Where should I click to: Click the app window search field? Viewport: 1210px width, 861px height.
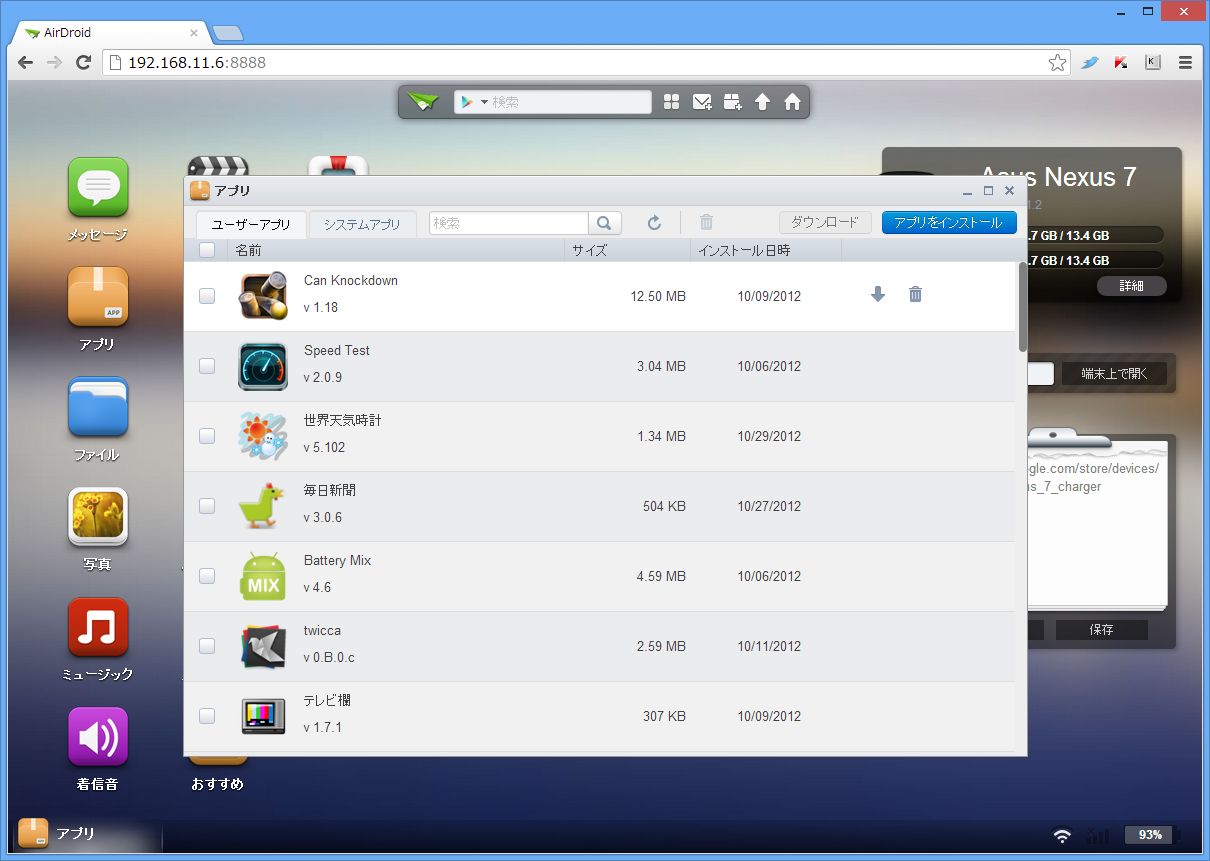[x=509, y=223]
